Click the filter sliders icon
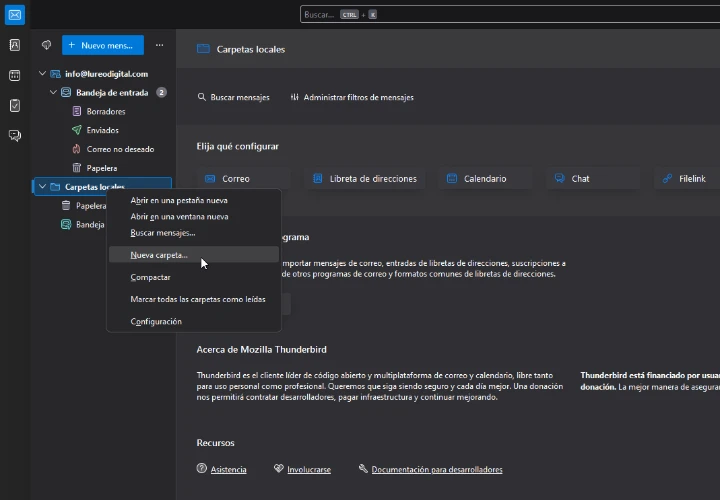The image size is (720, 500). [295, 97]
